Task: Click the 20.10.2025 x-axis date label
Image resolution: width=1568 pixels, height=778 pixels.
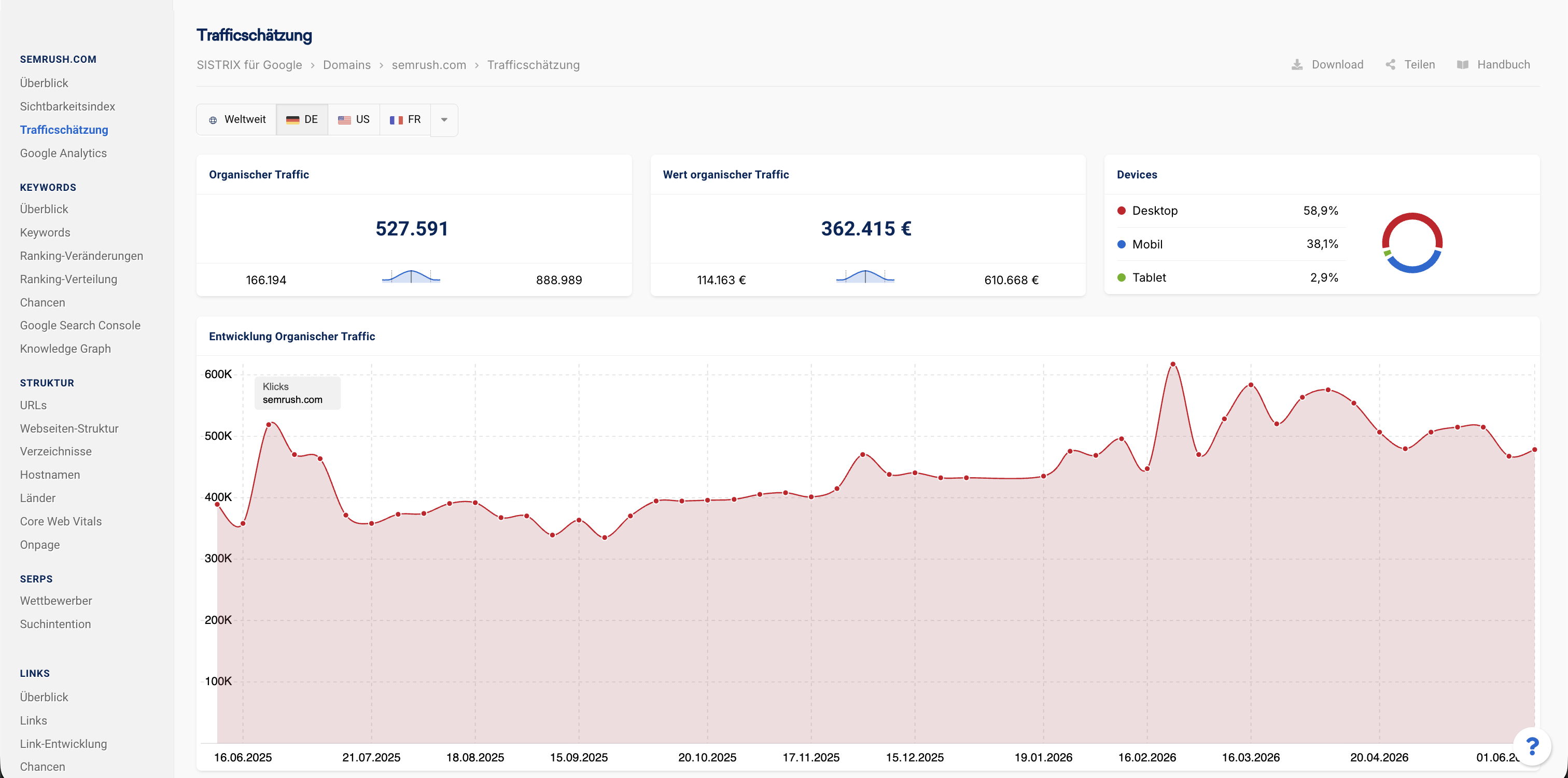Action: pos(707,757)
